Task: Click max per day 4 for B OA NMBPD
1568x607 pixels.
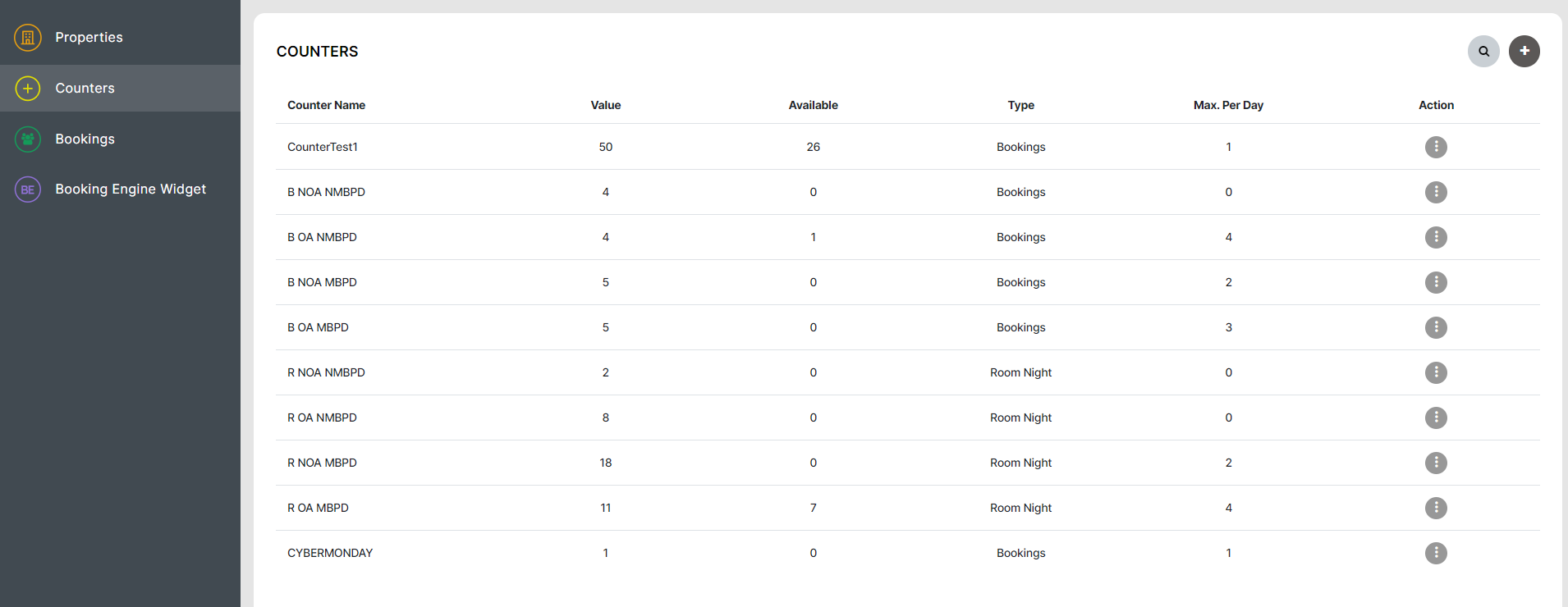Action: pos(1228,237)
